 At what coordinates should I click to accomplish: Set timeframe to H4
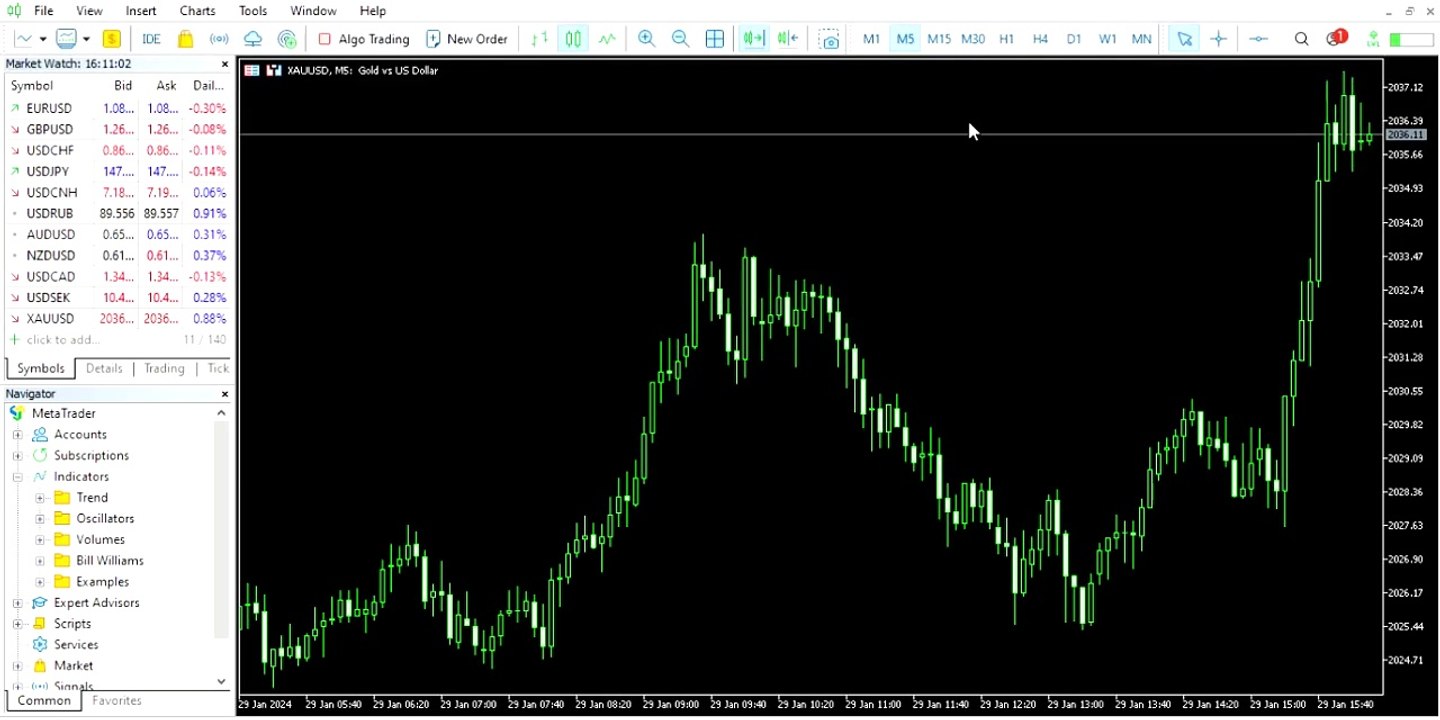coord(1040,39)
